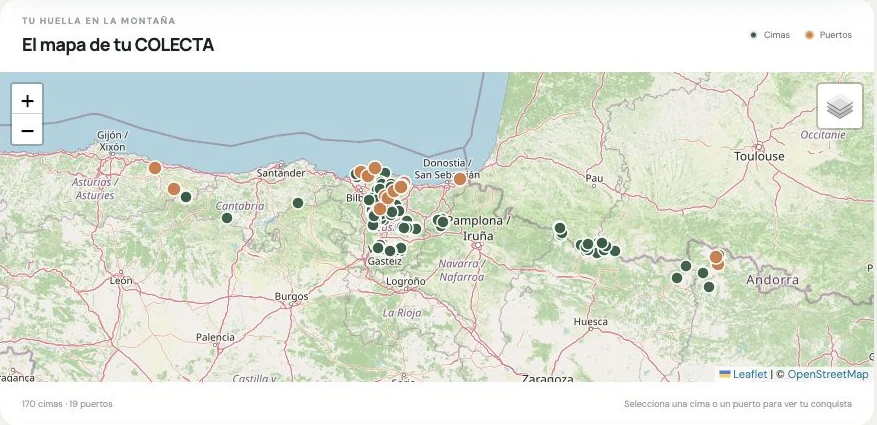Click the Zaragoza city label on map
The width and height of the screenshot is (877, 425).
click(x=548, y=378)
